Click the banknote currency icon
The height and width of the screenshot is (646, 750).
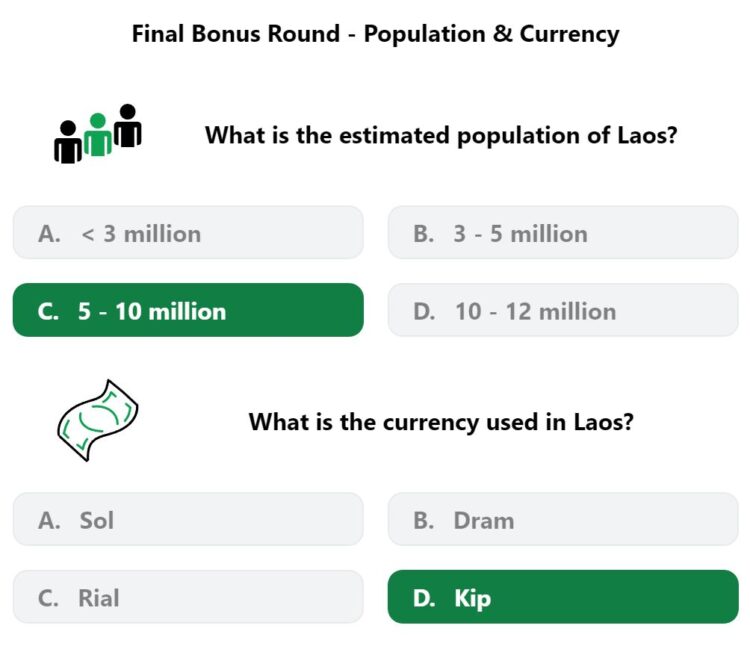point(97,420)
